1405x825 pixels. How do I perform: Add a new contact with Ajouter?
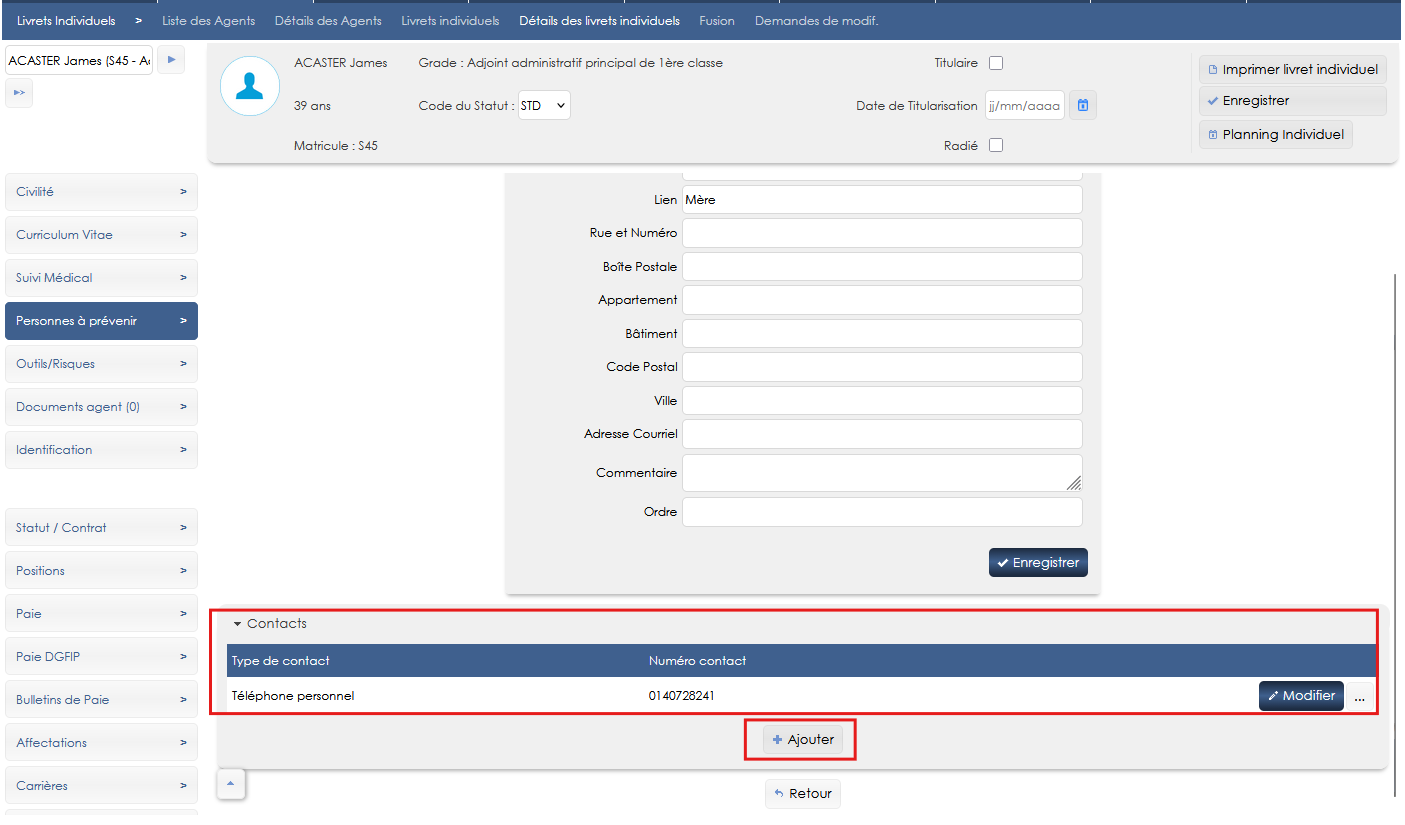point(802,740)
